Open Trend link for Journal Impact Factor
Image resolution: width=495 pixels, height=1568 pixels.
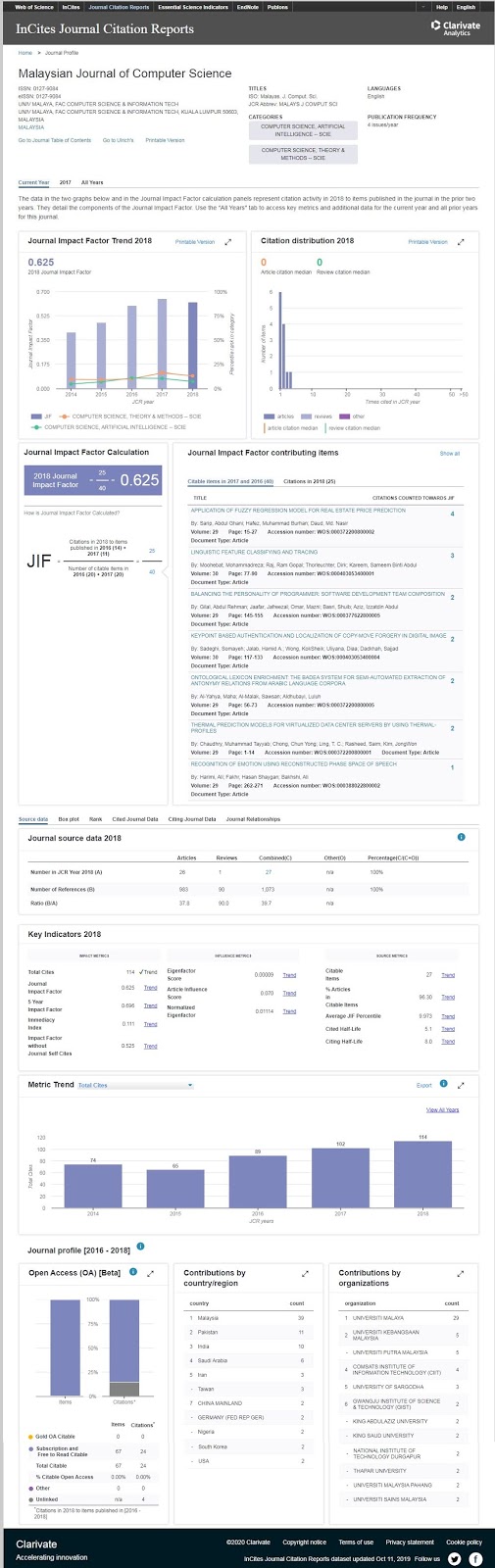point(150,988)
